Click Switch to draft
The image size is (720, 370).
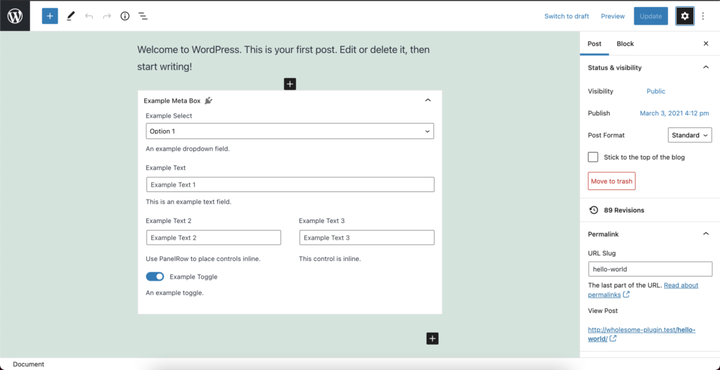click(567, 16)
